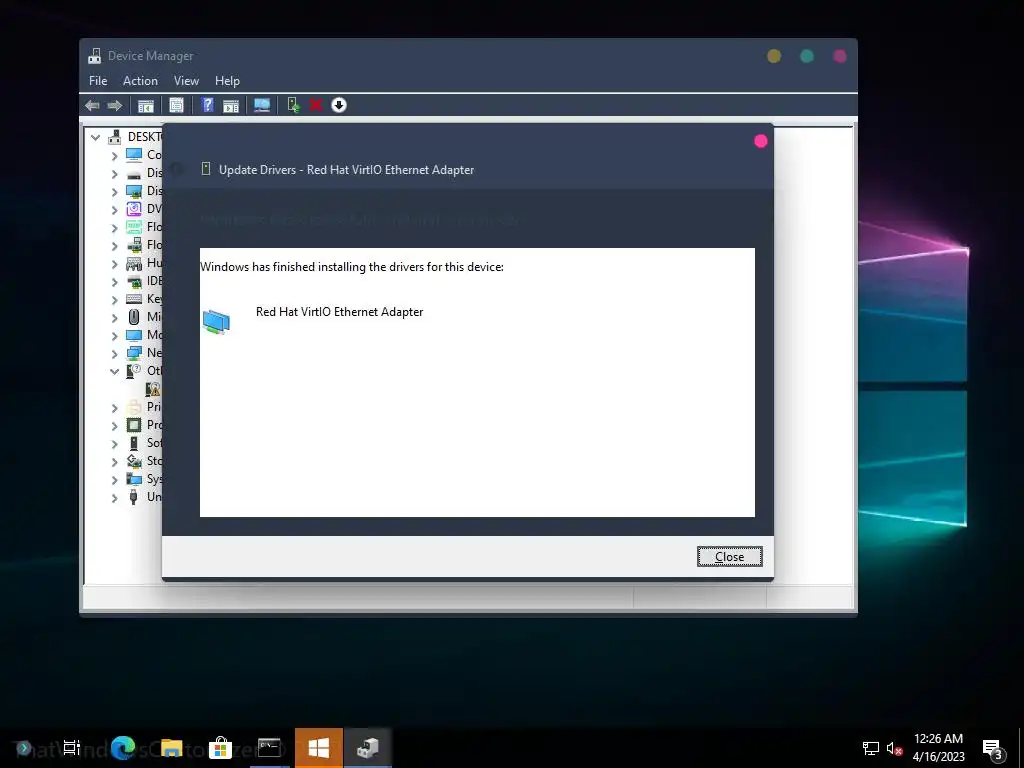This screenshot has height=768, width=1024.
Task: Click the device icon beside Update Drivers title
Action: (x=206, y=169)
